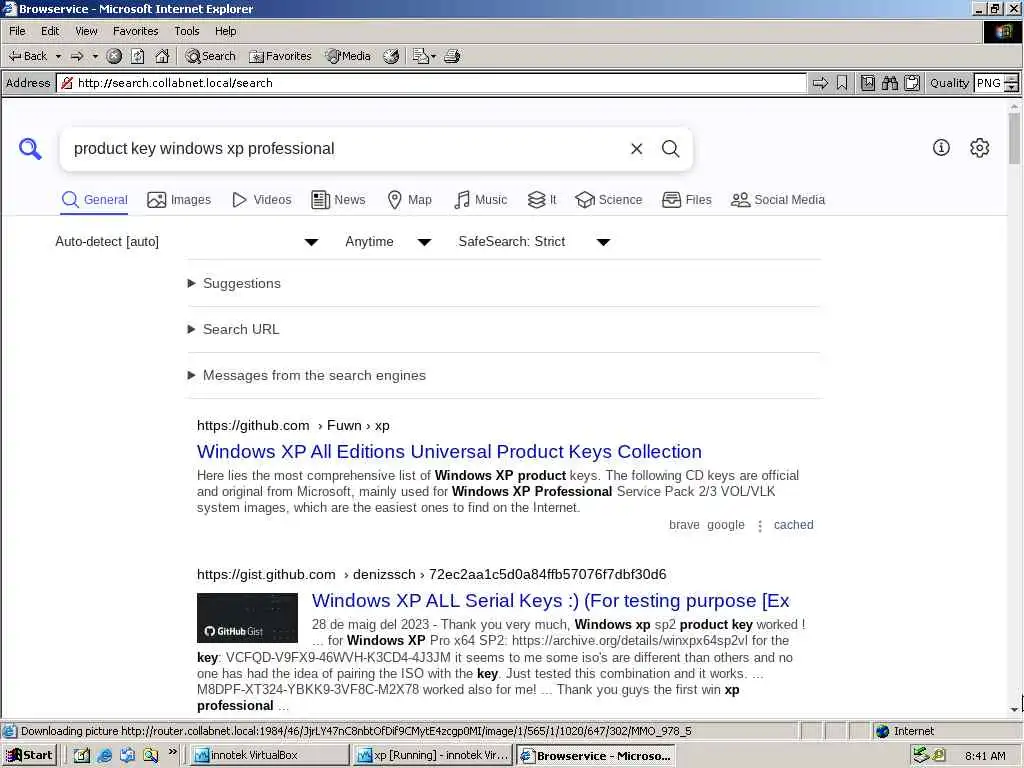1024x768 pixels.
Task: Switch to the Social Media tab
Action: click(778, 200)
